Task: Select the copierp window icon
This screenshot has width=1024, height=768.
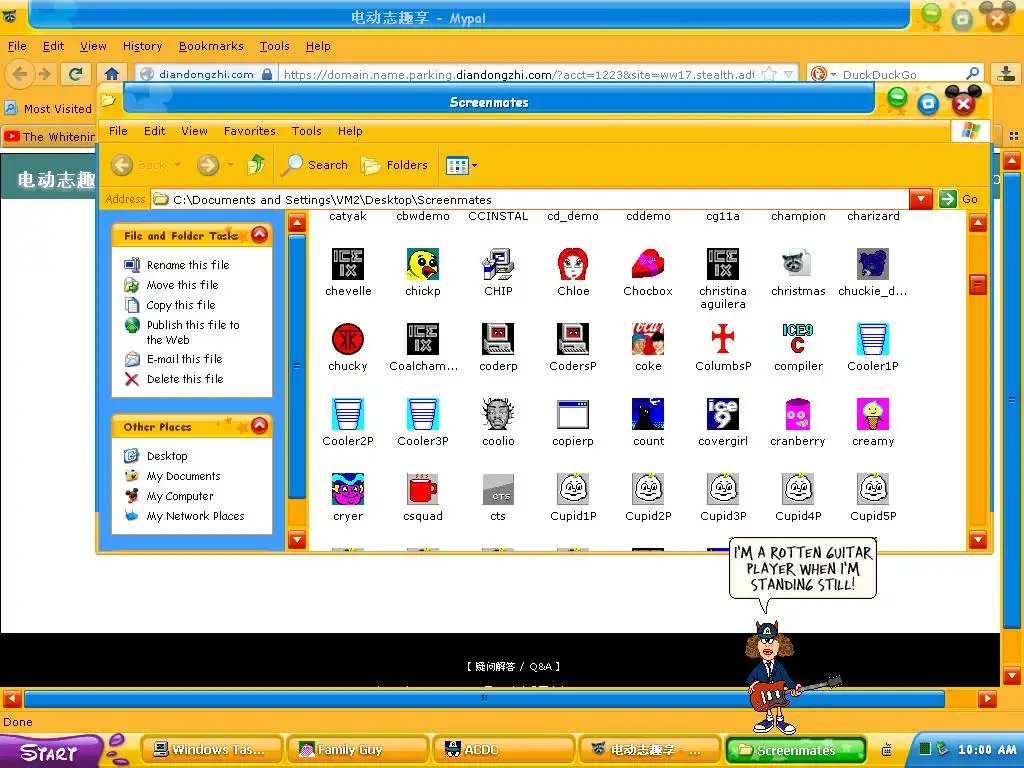Action: pyautogui.click(x=573, y=414)
